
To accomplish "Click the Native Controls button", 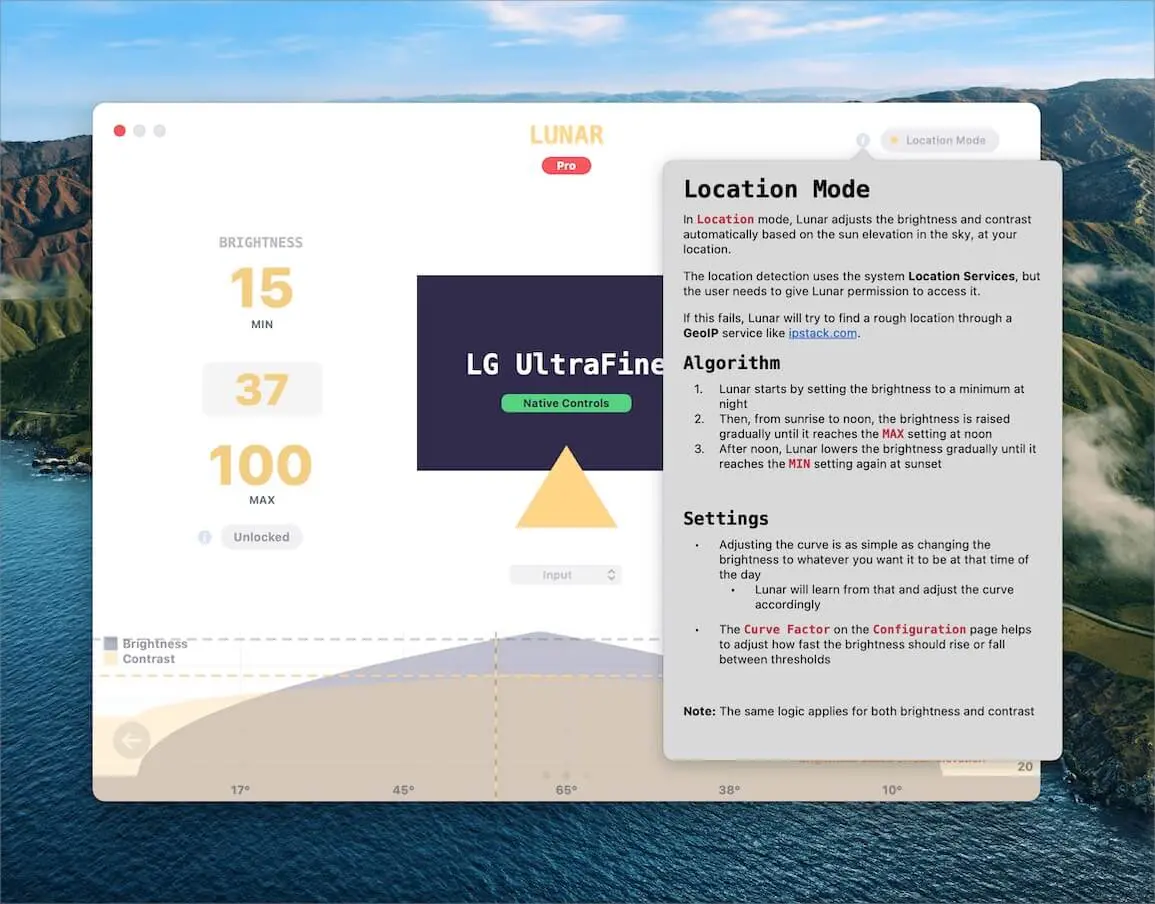I will point(566,403).
